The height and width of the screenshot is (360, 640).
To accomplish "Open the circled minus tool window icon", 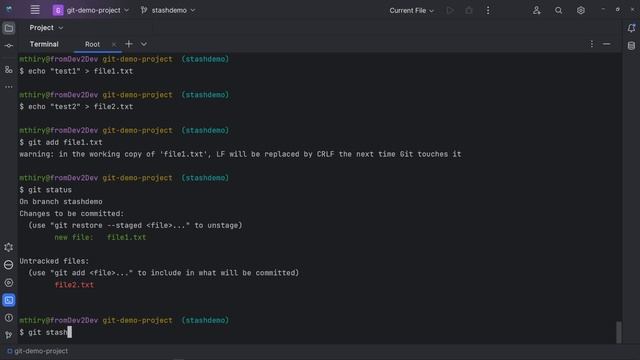I will tap(9, 265).
